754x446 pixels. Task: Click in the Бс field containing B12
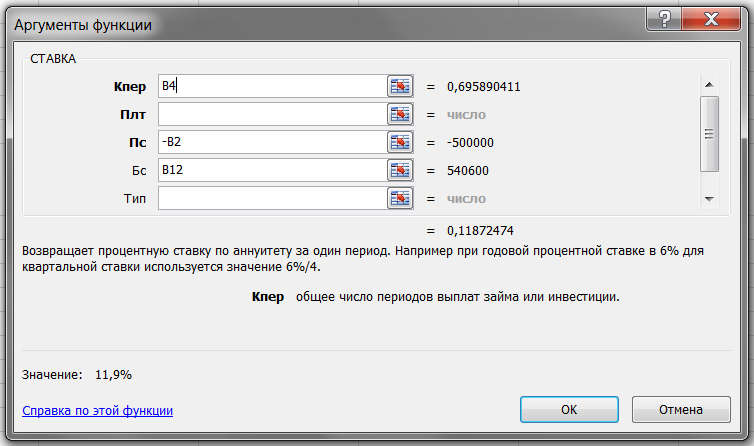point(273,170)
